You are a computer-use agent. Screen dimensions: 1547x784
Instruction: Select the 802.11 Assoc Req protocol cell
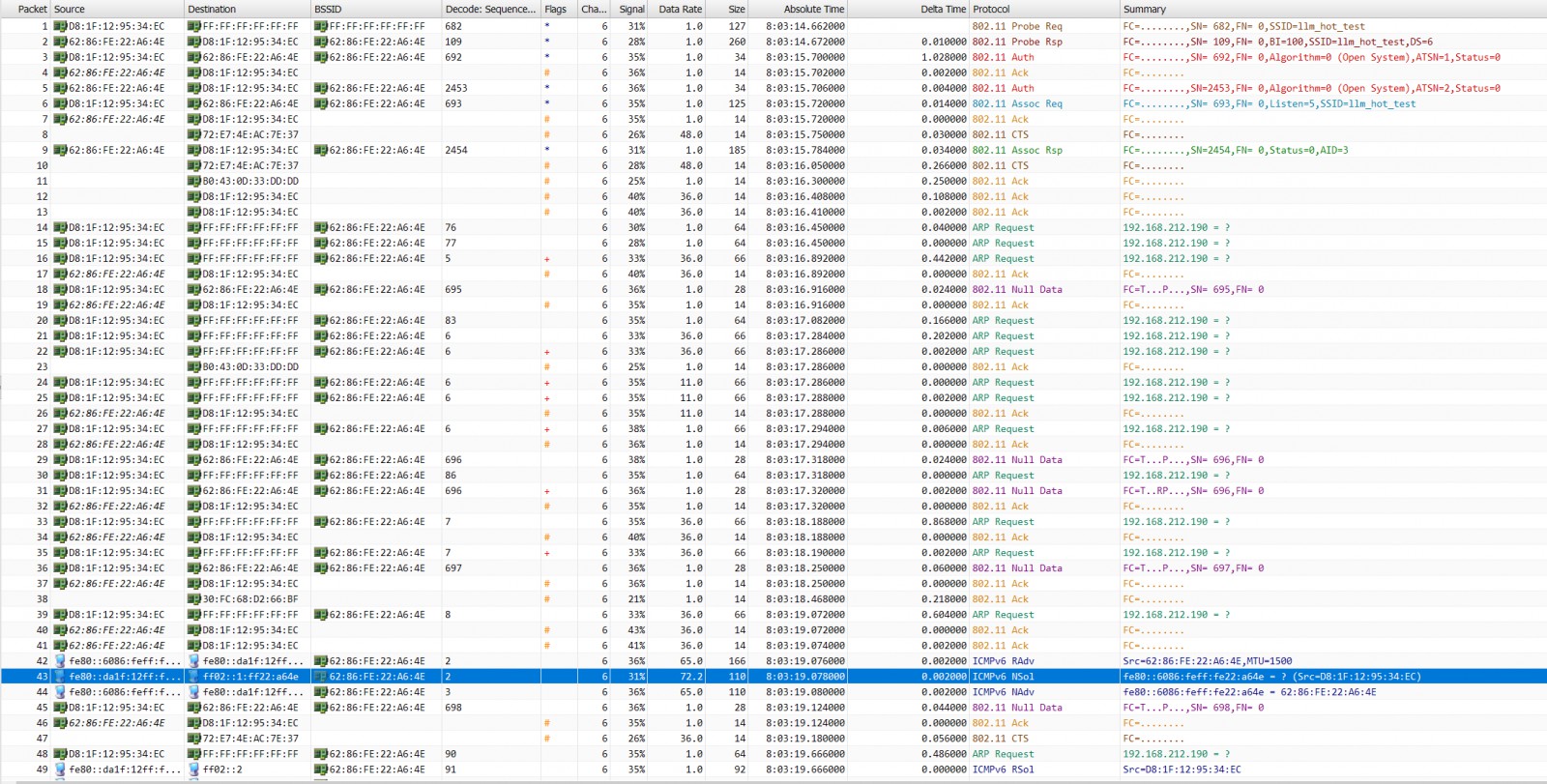click(1016, 104)
